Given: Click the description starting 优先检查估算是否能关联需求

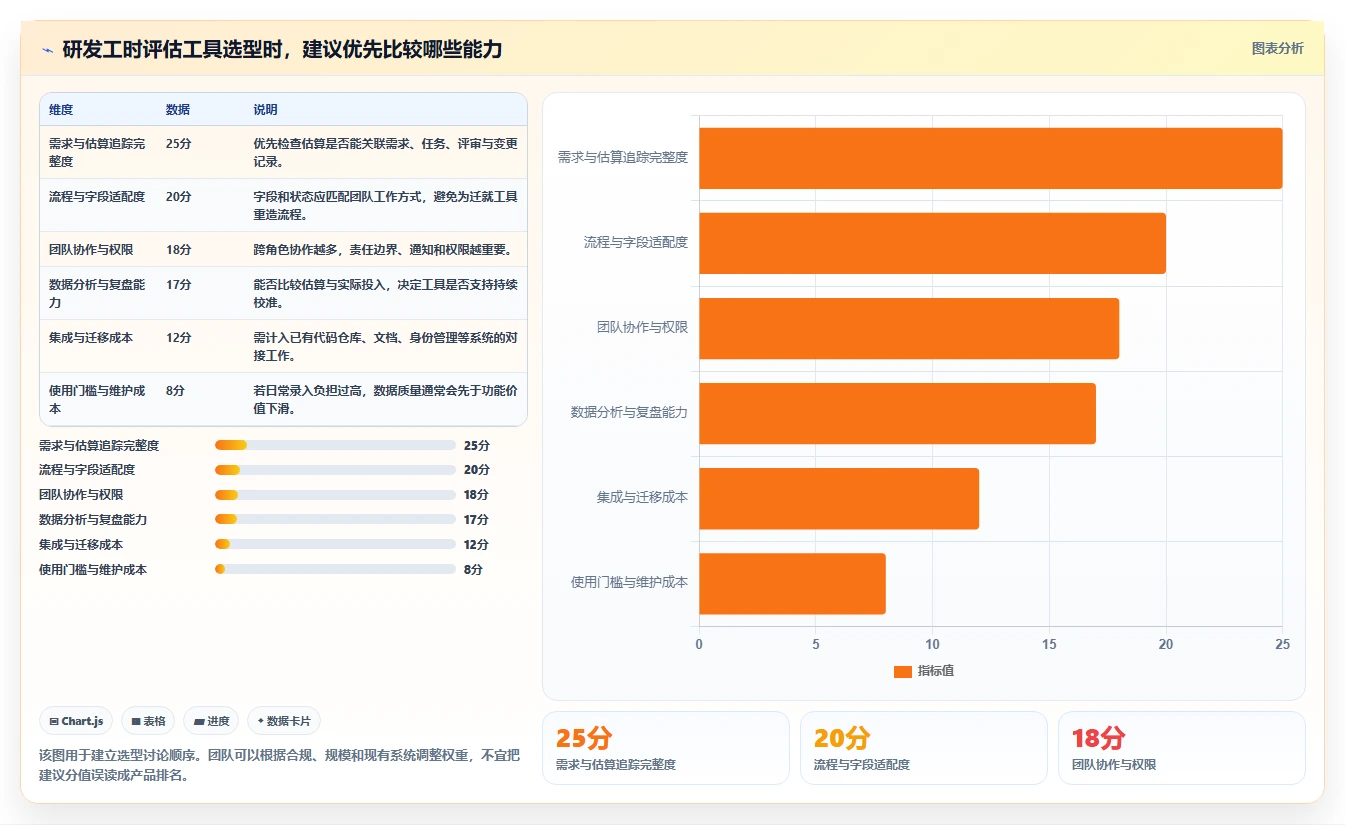Looking at the screenshot, I should 386,153.
